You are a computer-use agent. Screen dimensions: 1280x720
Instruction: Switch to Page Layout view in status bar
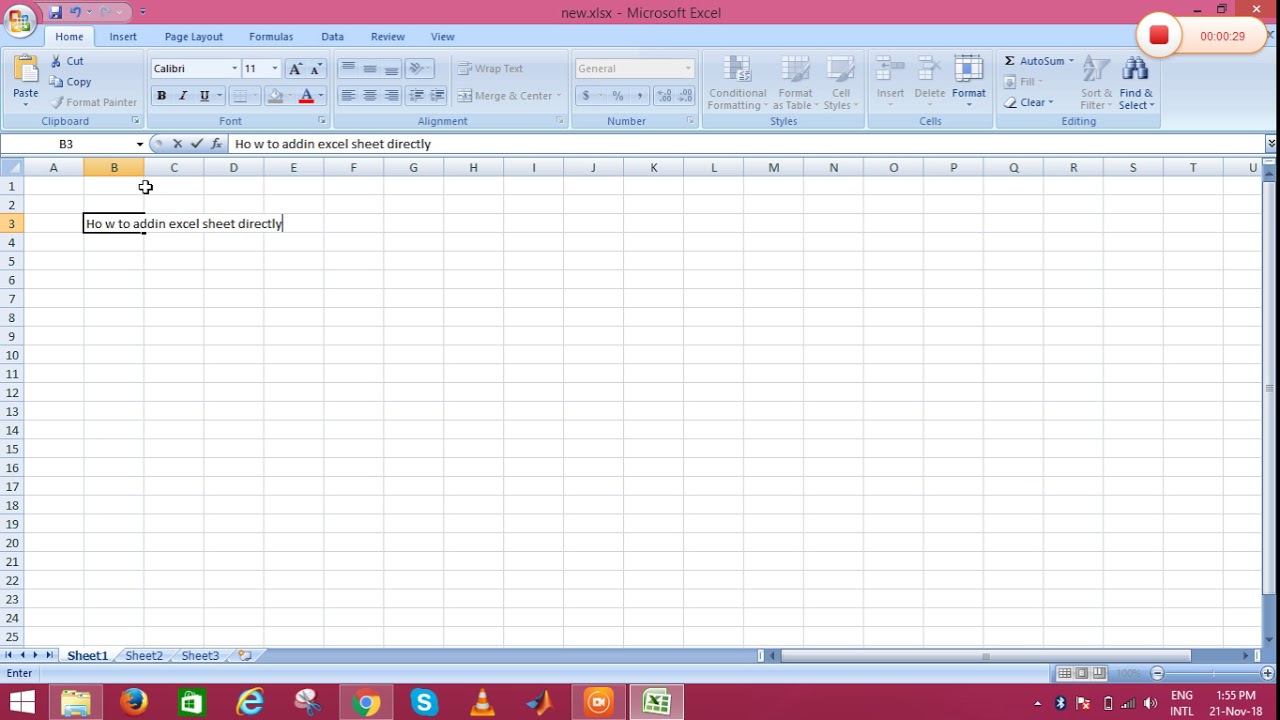click(1082, 673)
